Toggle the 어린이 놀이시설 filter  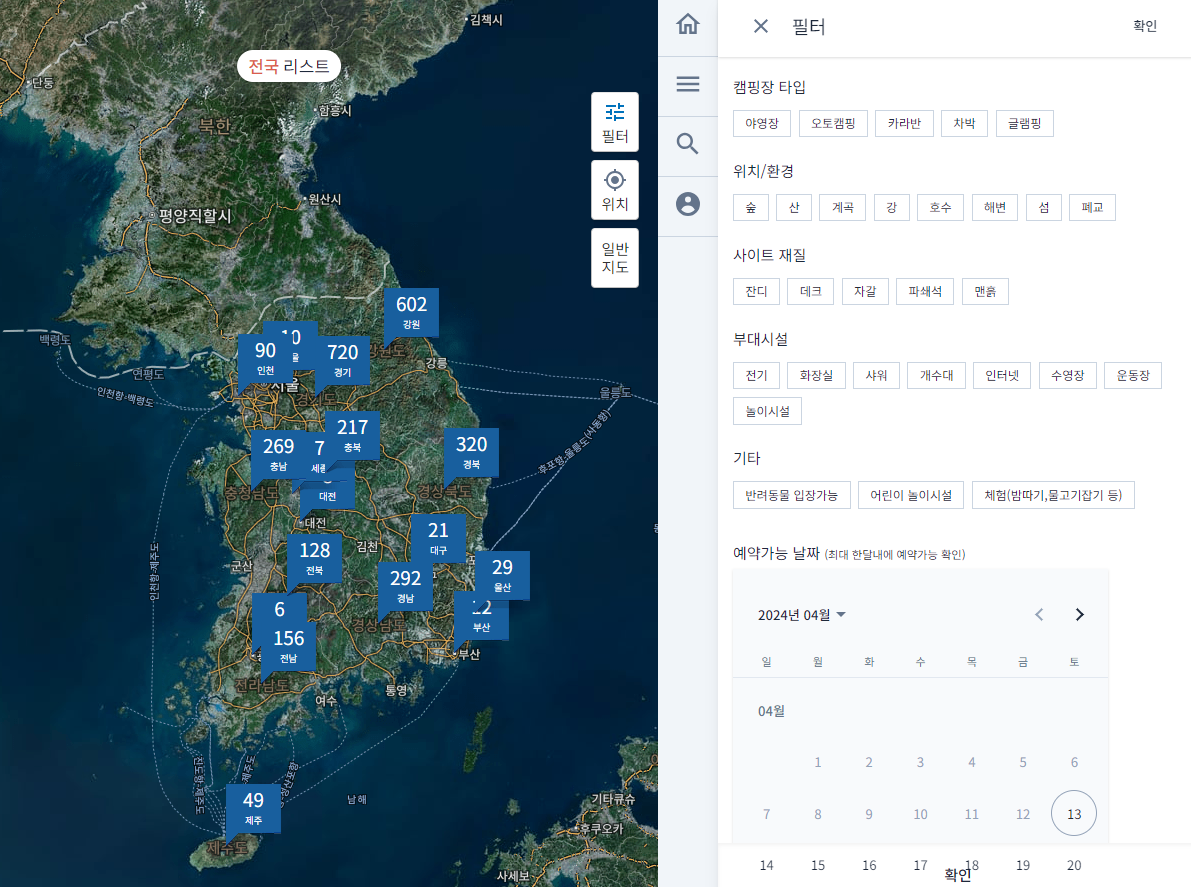tap(911, 495)
